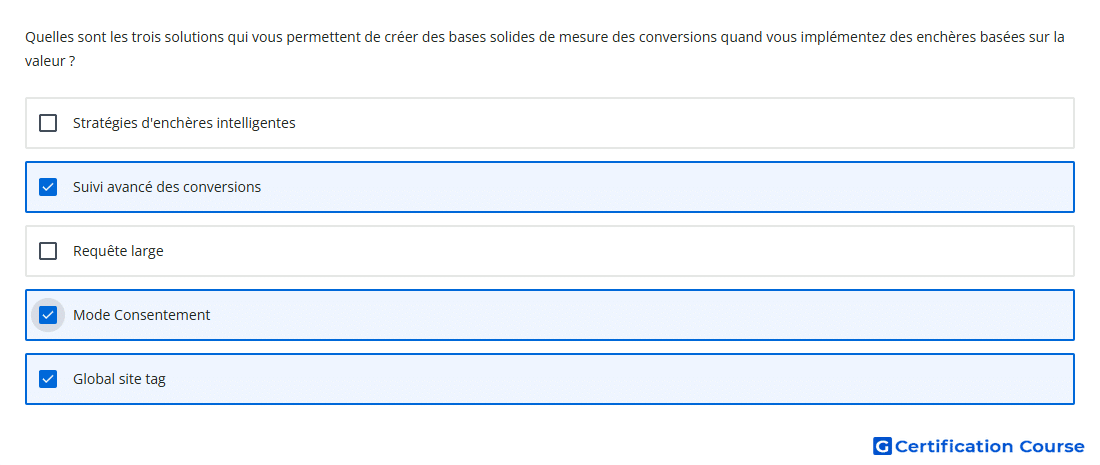Click the words "valeur ?" ending the question
This screenshot has height=465, width=1100.
50,61
